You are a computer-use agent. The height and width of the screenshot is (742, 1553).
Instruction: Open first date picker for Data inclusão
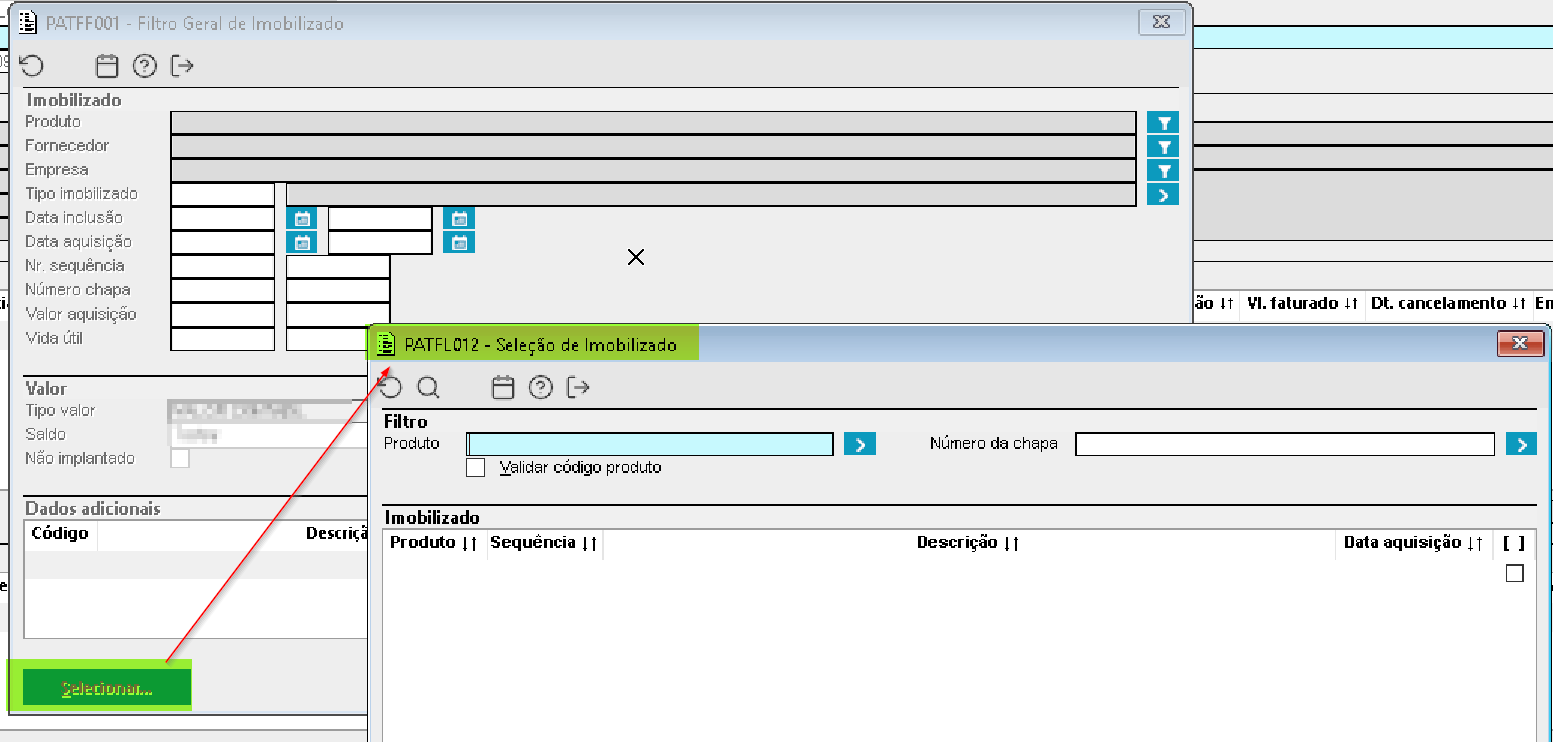point(302,218)
